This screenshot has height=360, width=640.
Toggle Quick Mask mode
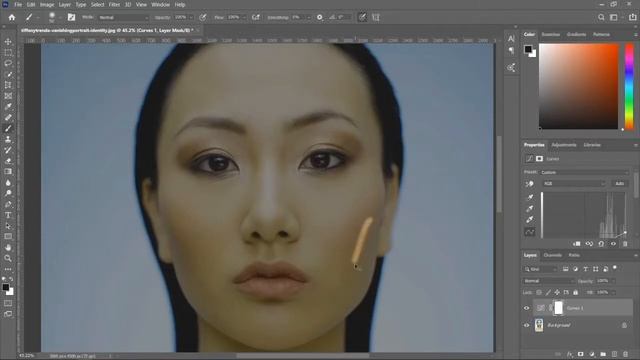8,303
